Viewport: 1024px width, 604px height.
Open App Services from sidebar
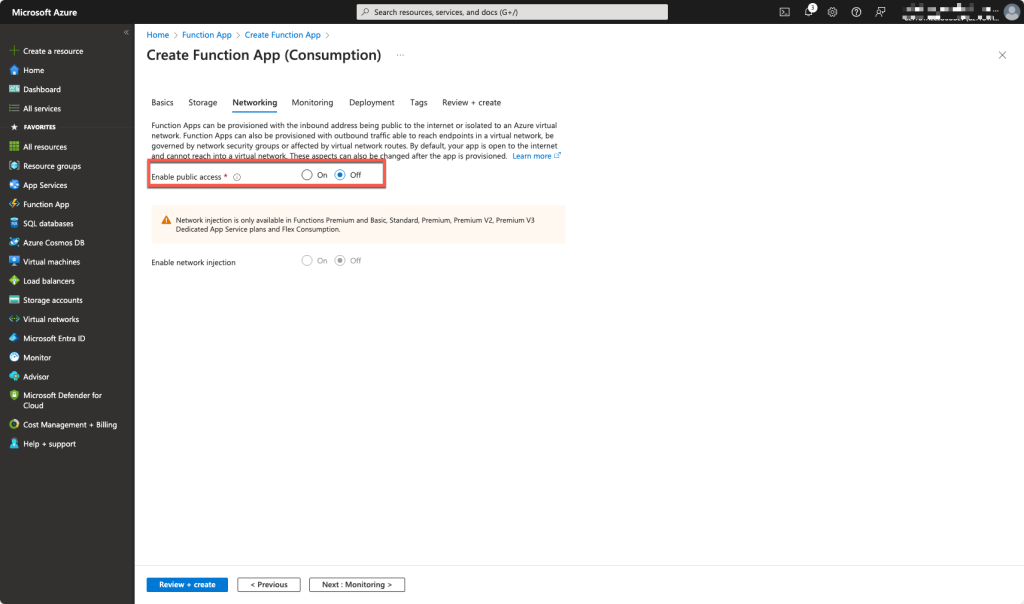click(x=45, y=185)
